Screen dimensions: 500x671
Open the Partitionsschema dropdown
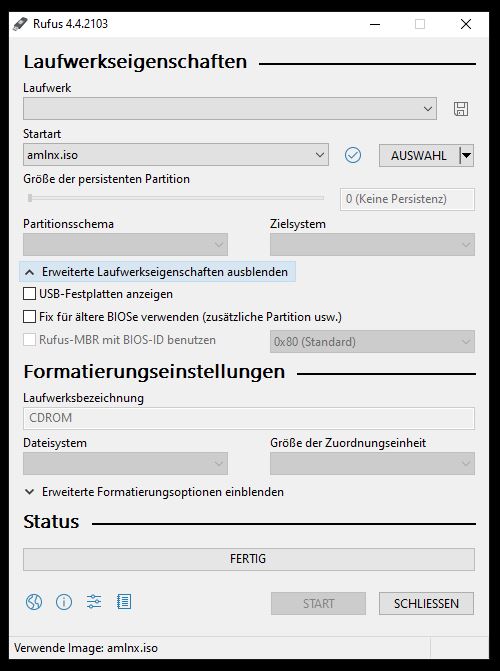tap(125, 245)
